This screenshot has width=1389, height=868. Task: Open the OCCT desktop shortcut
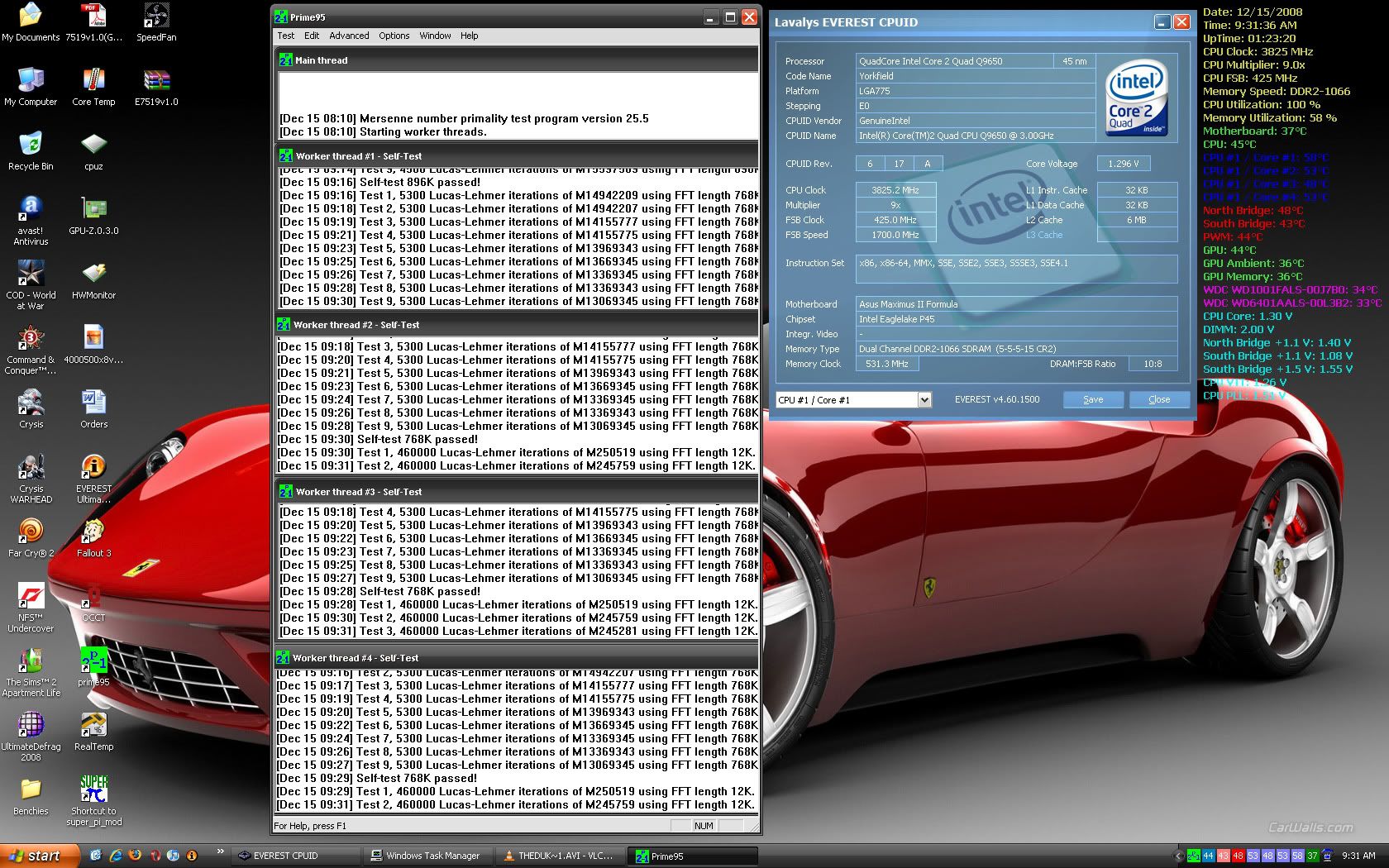pos(93,603)
